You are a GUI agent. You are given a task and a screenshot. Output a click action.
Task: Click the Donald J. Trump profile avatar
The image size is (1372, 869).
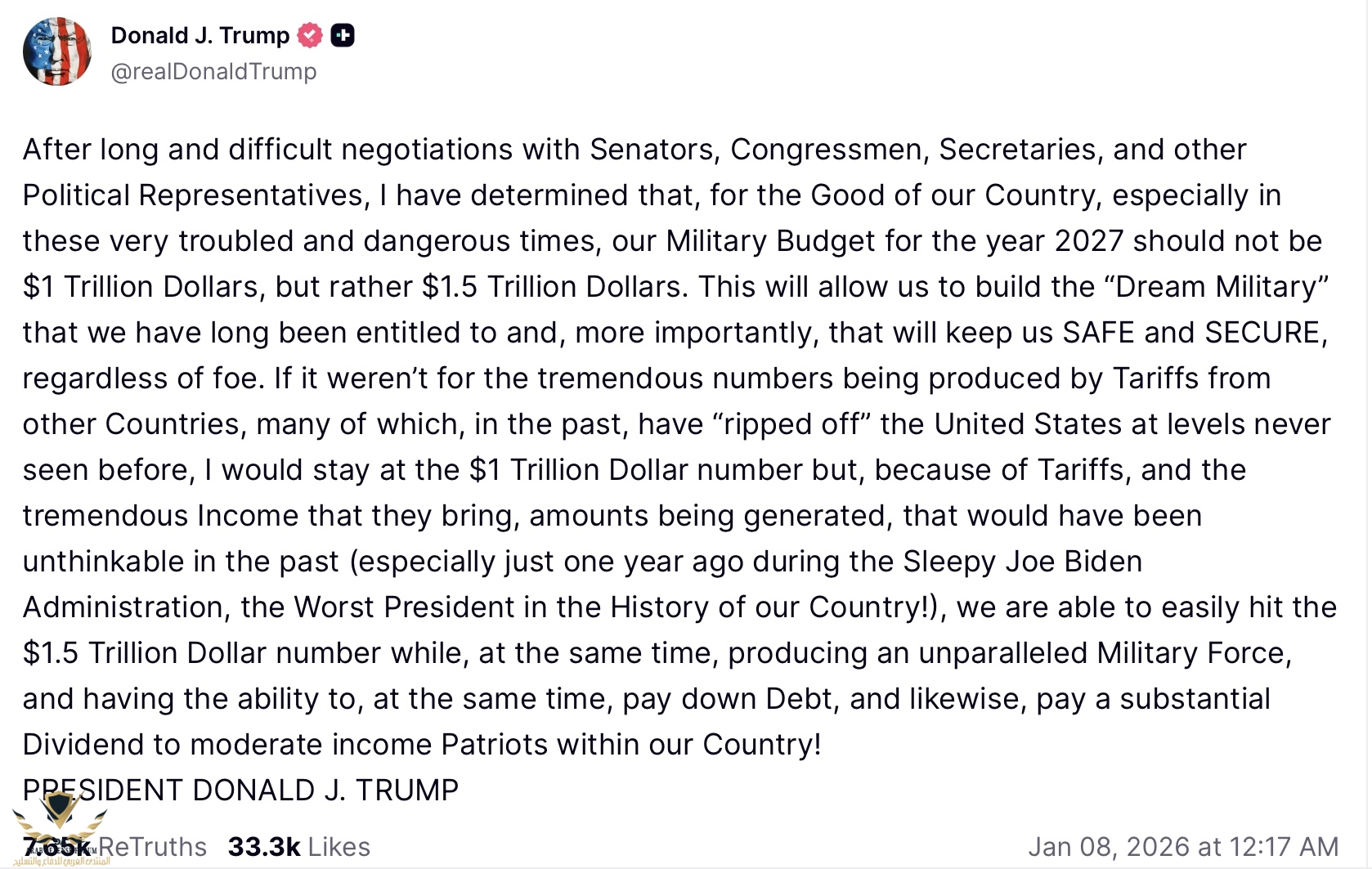point(57,52)
